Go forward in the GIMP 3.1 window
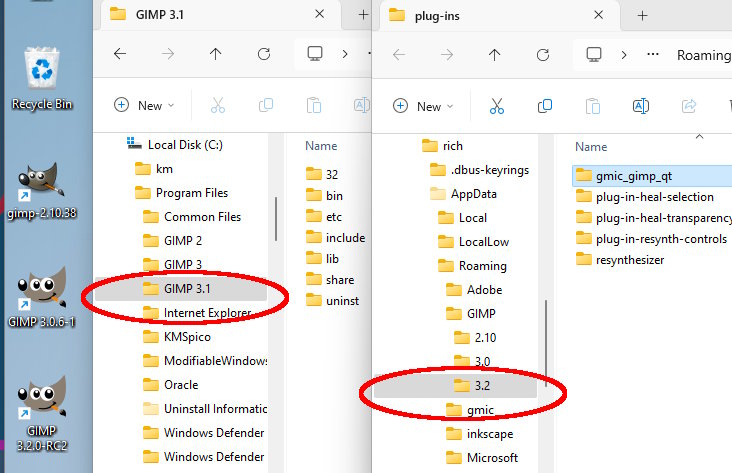The image size is (732, 473). coord(168,54)
